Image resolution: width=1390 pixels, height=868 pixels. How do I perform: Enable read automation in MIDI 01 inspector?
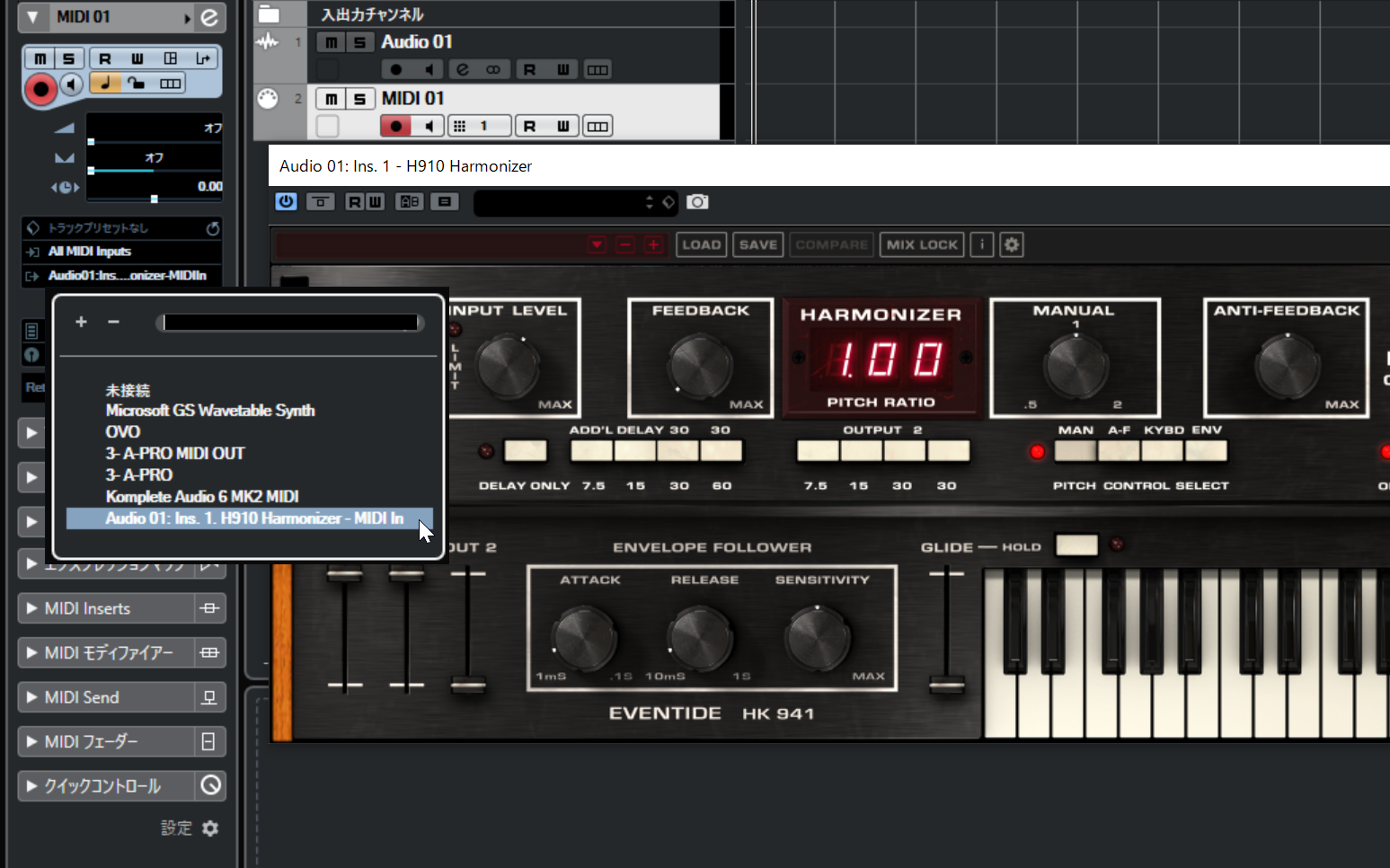[105, 58]
